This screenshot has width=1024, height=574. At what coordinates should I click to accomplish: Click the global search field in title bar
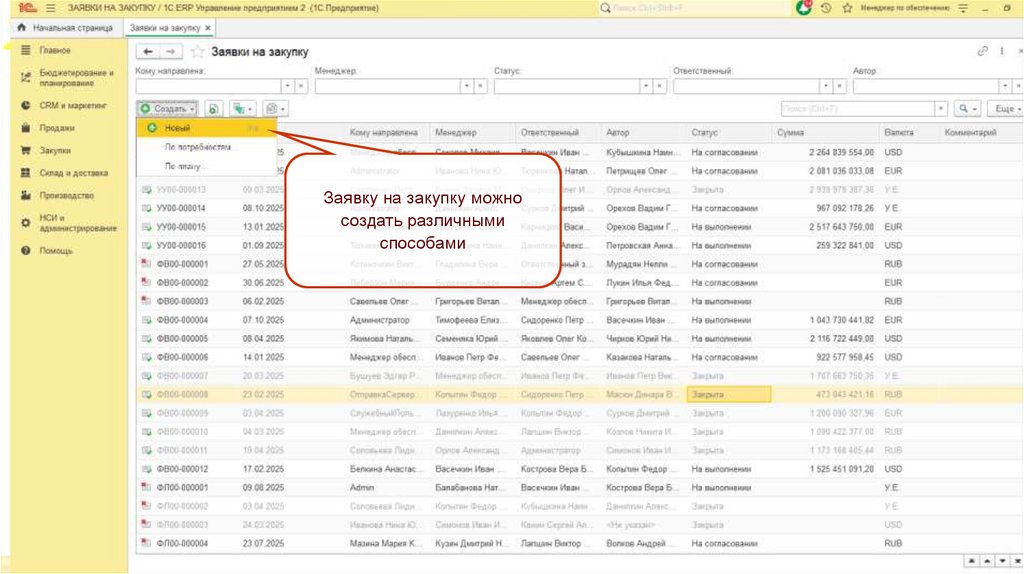pos(694,8)
